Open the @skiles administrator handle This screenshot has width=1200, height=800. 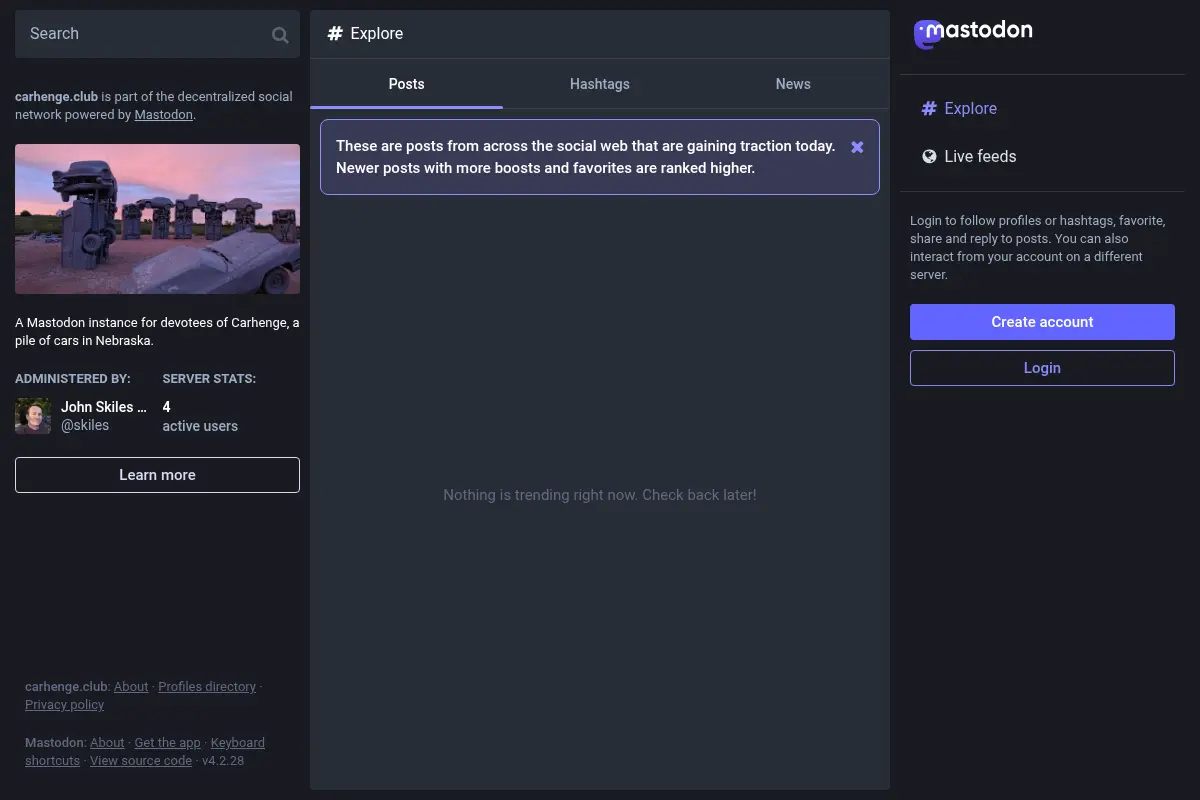(85, 425)
